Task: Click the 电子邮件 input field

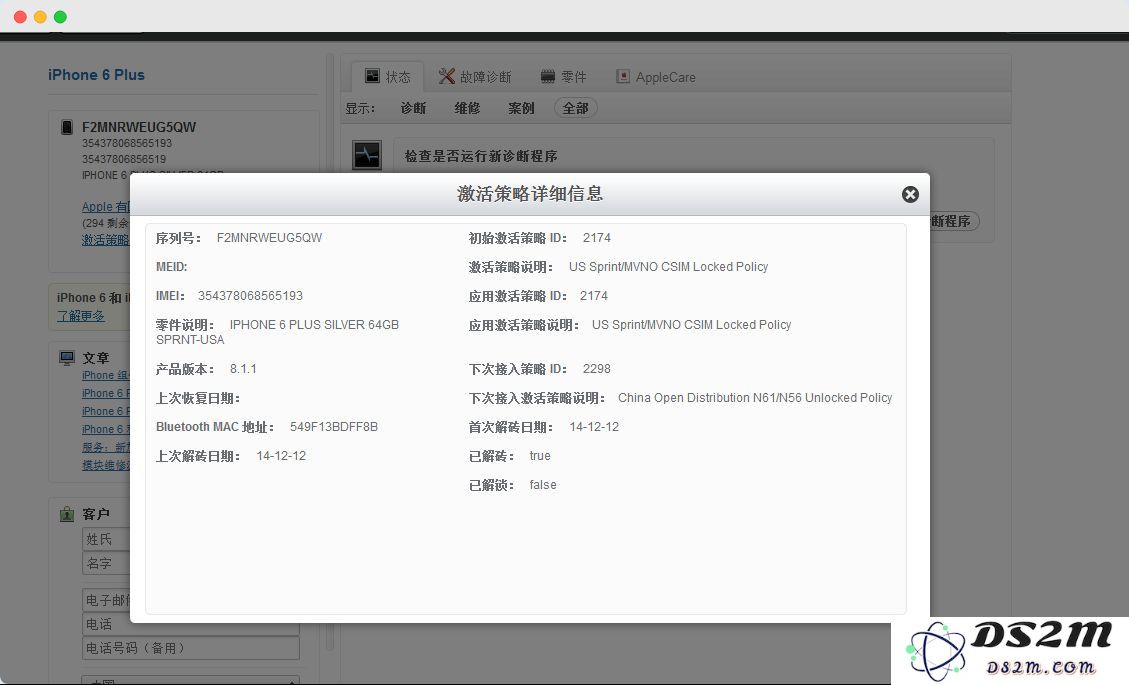Action: tap(106, 599)
